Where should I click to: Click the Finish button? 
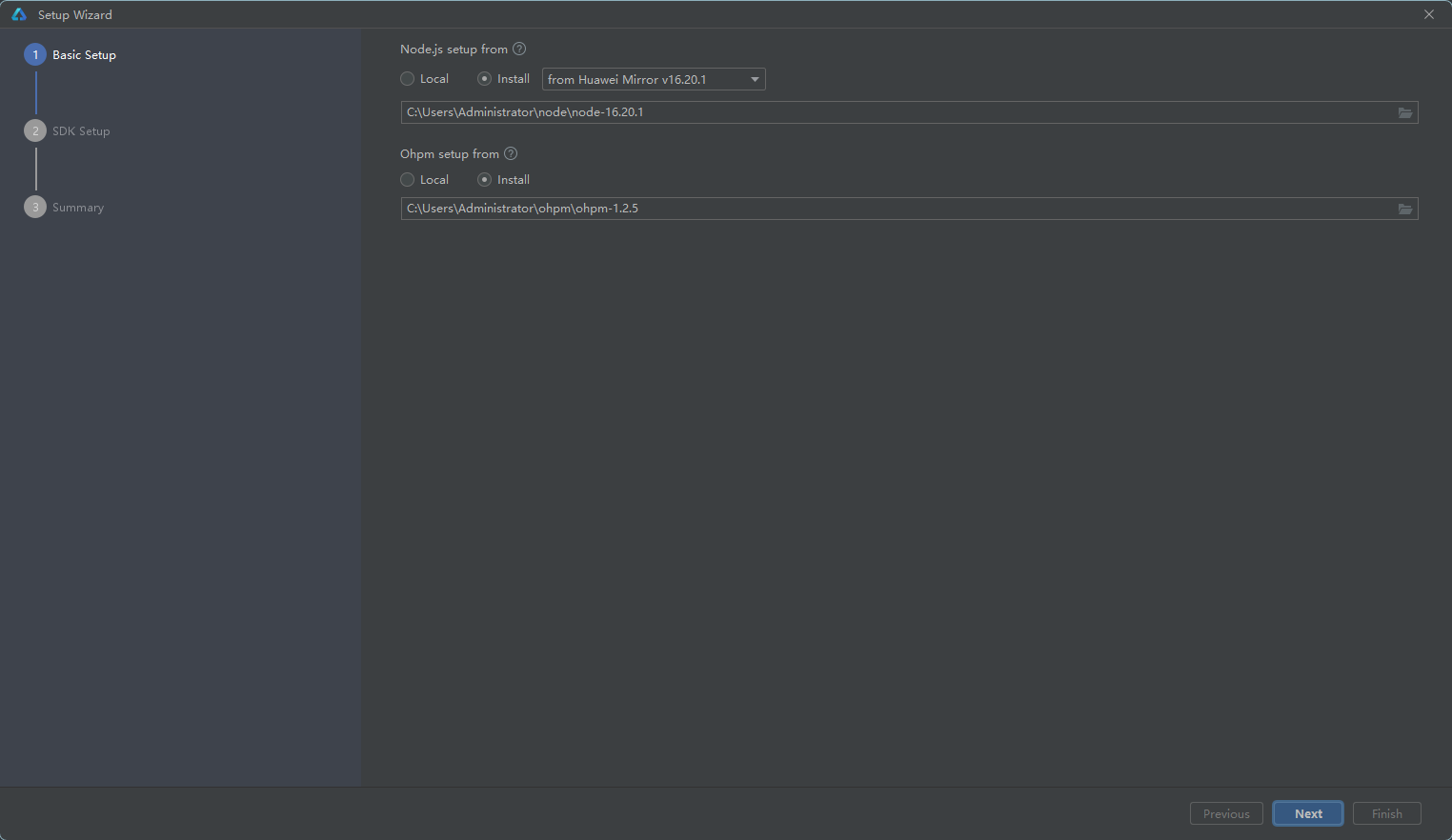[x=1387, y=813]
